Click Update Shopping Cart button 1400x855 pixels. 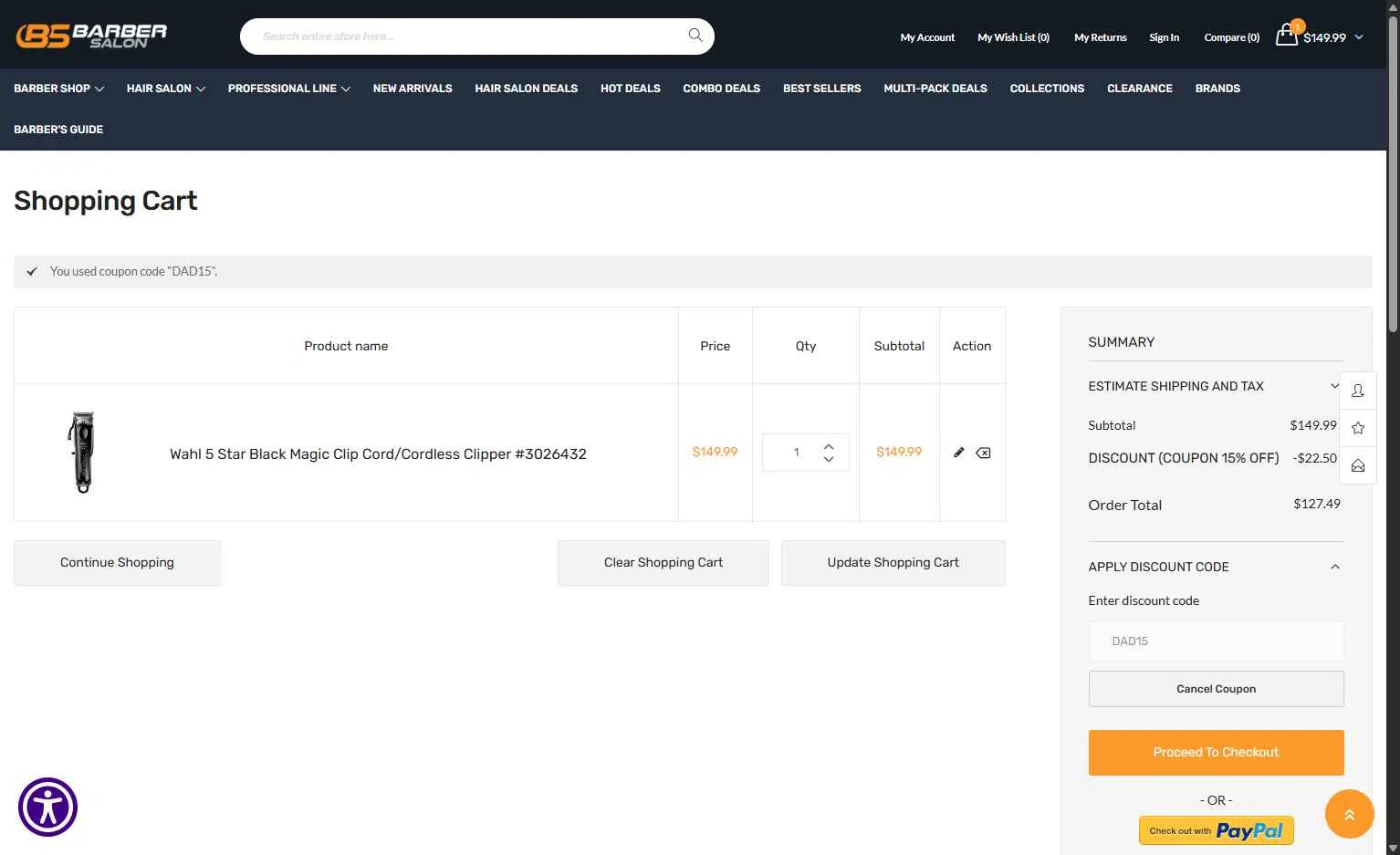(x=893, y=563)
